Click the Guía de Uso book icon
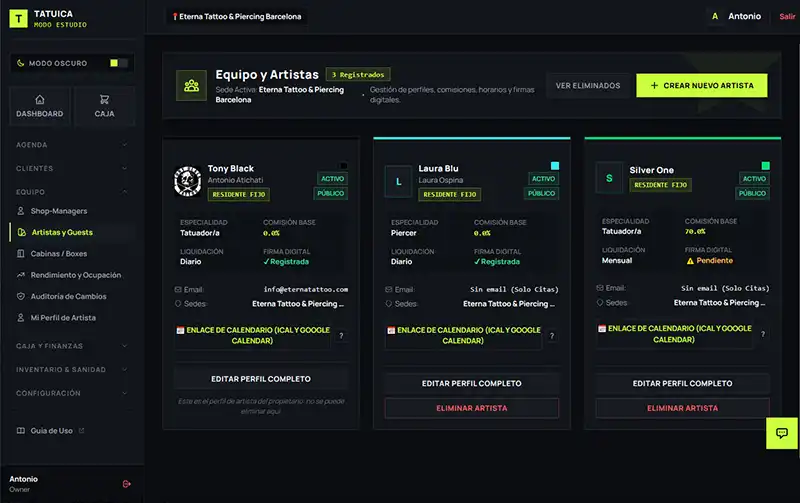 pos(21,431)
